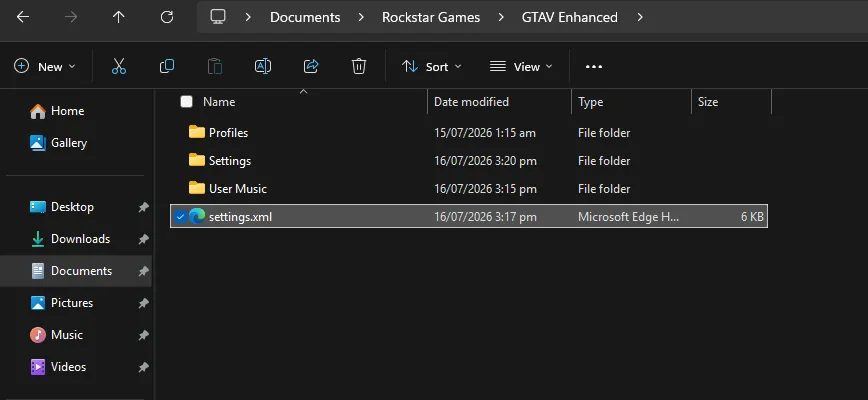Image resolution: width=868 pixels, height=400 pixels.
Task: Sort by the Size column header
Action: (708, 102)
